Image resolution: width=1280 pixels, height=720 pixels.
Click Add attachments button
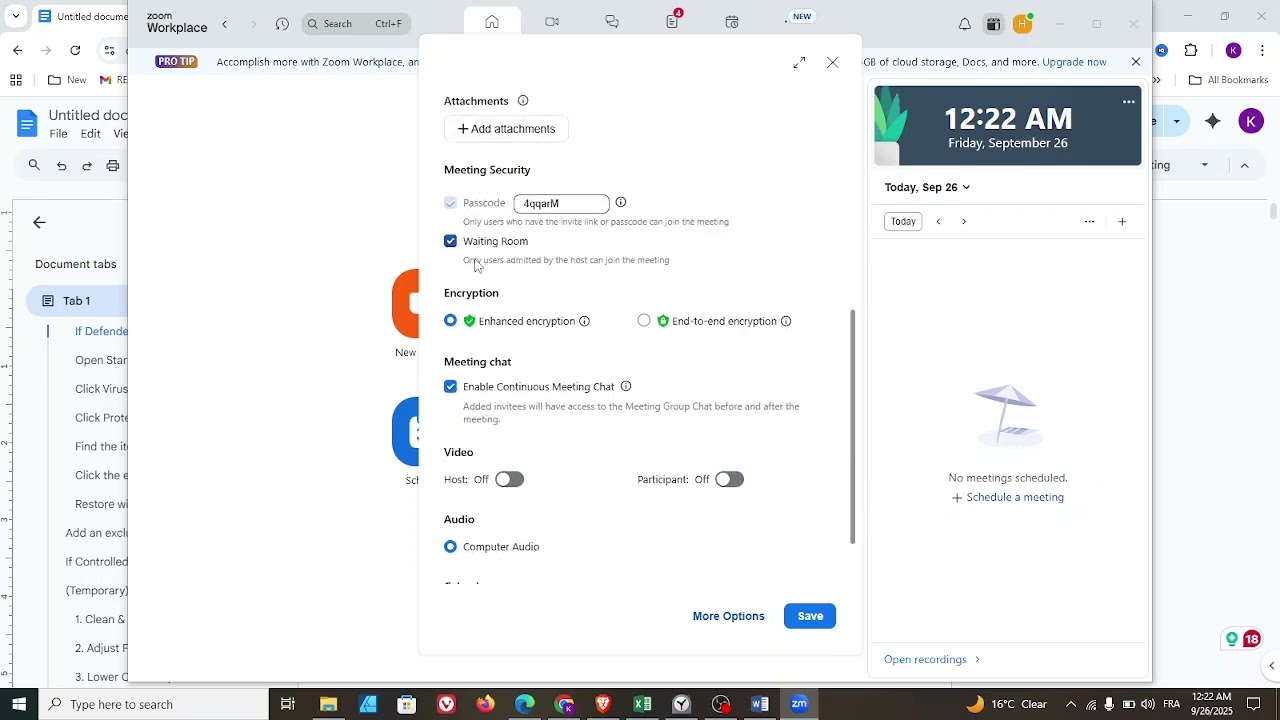[x=506, y=129]
